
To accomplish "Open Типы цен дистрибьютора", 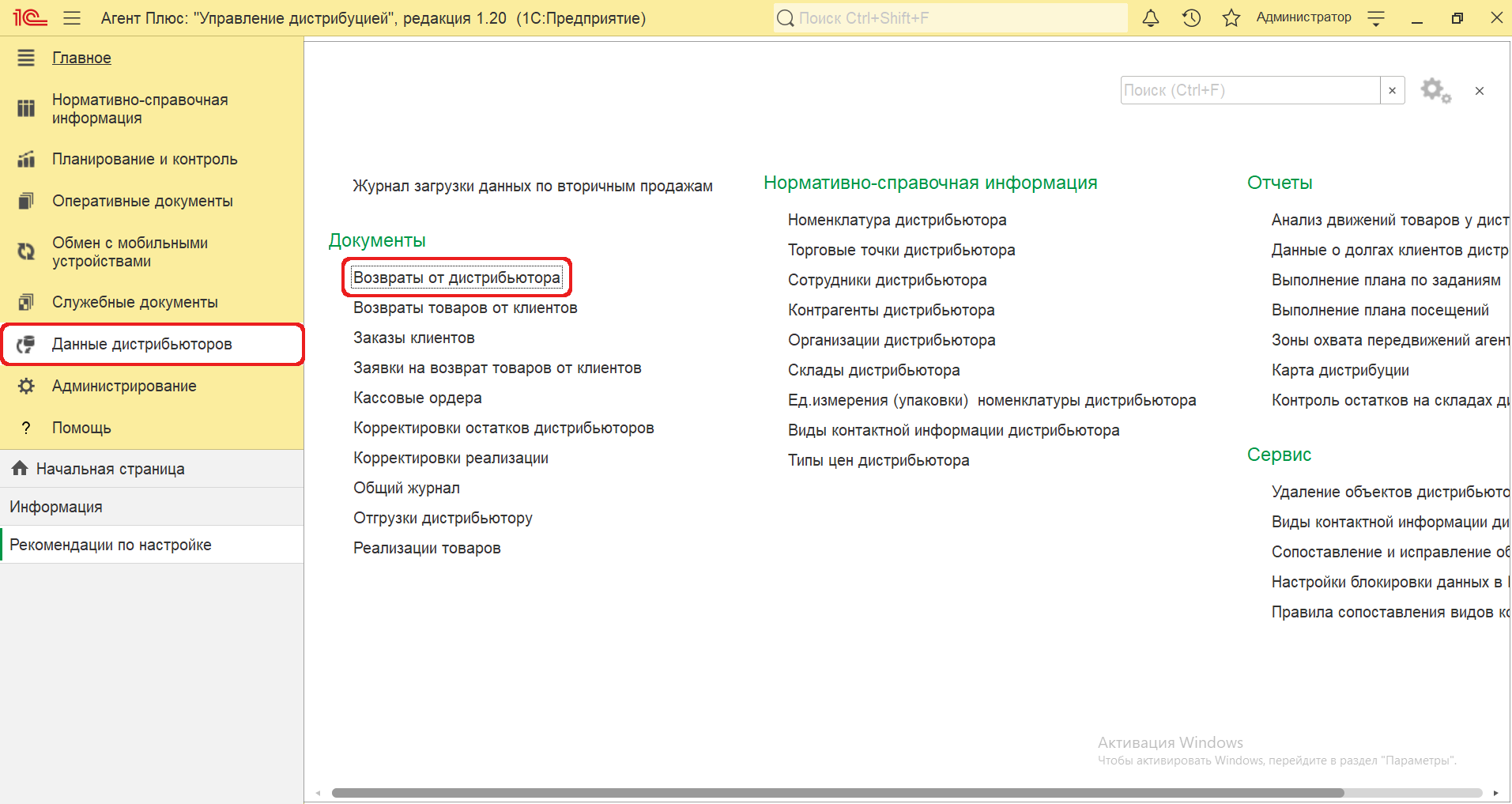I will click(879, 460).
